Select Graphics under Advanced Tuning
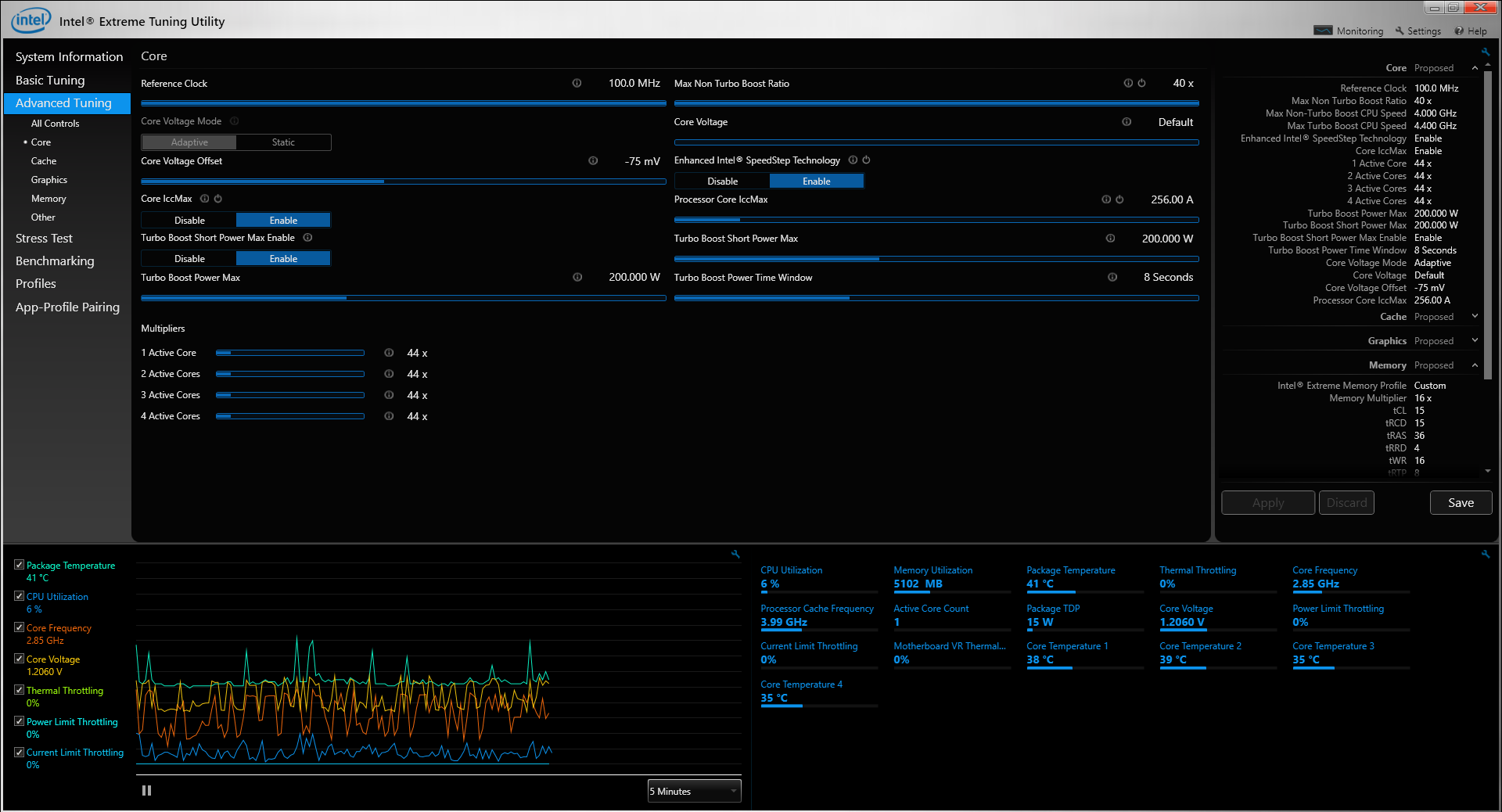1502x812 pixels. click(x=49, y=180)
